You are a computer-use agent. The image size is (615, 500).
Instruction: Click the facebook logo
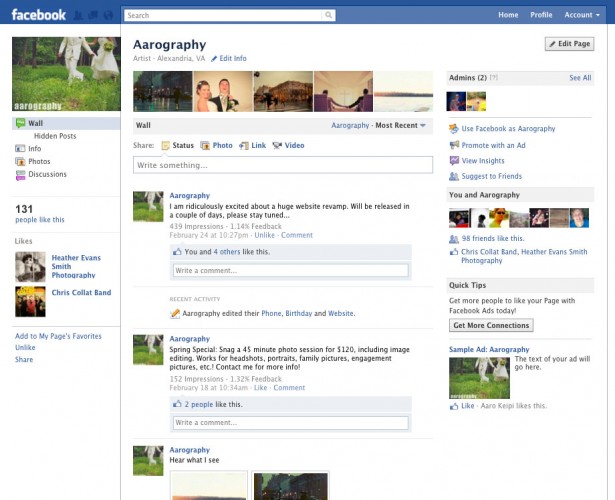tap(38, 15)
